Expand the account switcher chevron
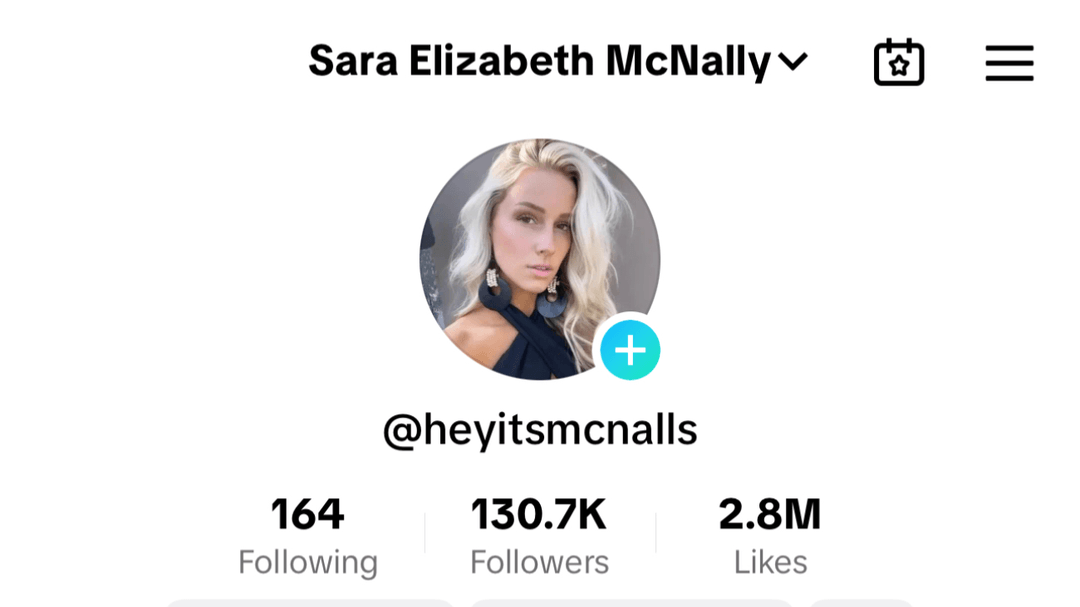This screenshot has height=607, width=1080. coord(793,62)
